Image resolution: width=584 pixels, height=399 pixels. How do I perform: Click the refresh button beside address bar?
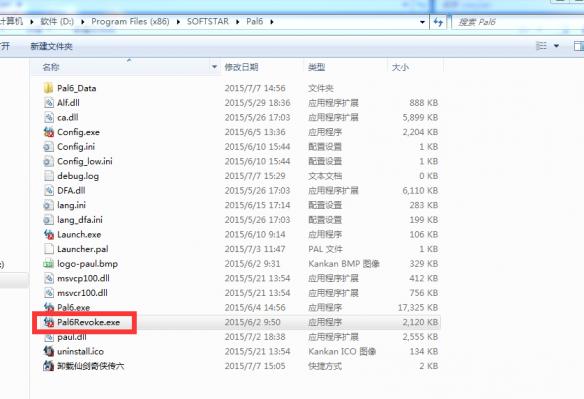click(438, 22)
